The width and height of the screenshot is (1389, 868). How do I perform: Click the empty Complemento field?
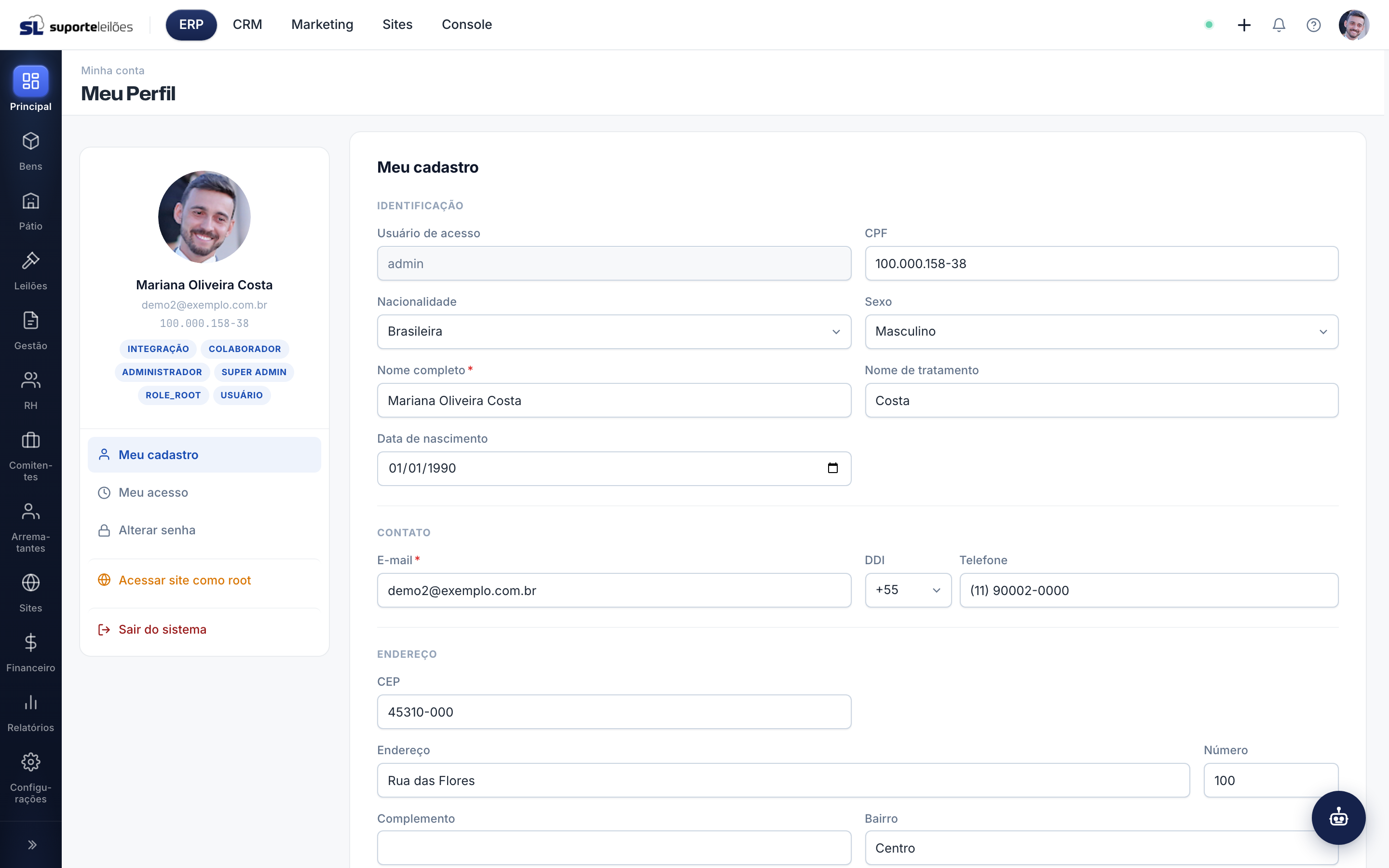pos(613,848)
